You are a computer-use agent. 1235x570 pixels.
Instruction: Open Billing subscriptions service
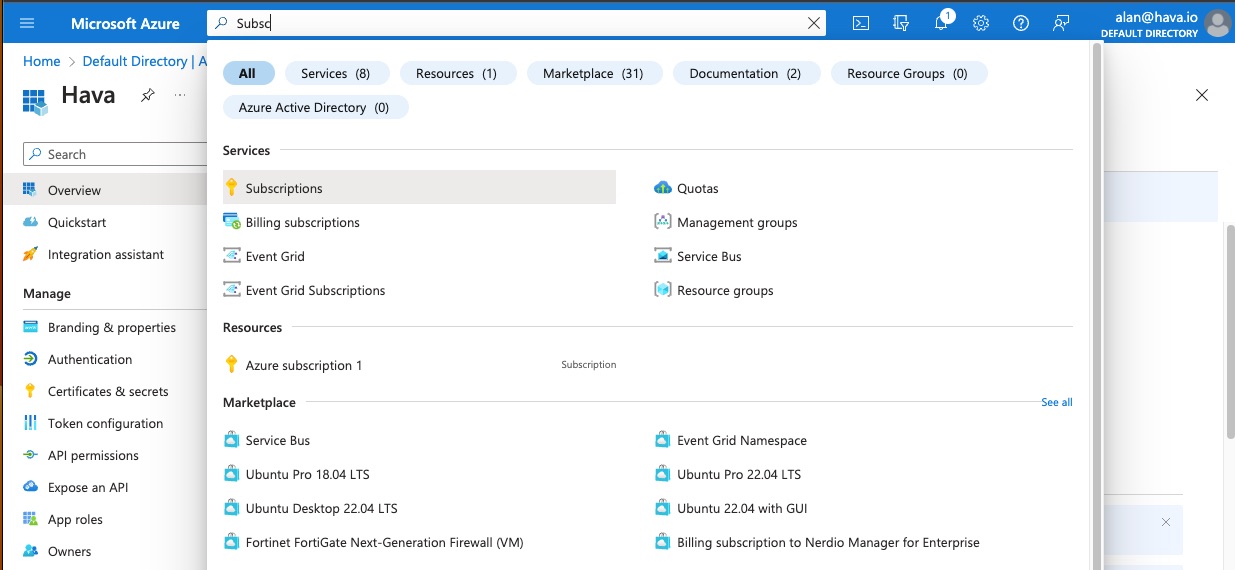coord(302,222)
